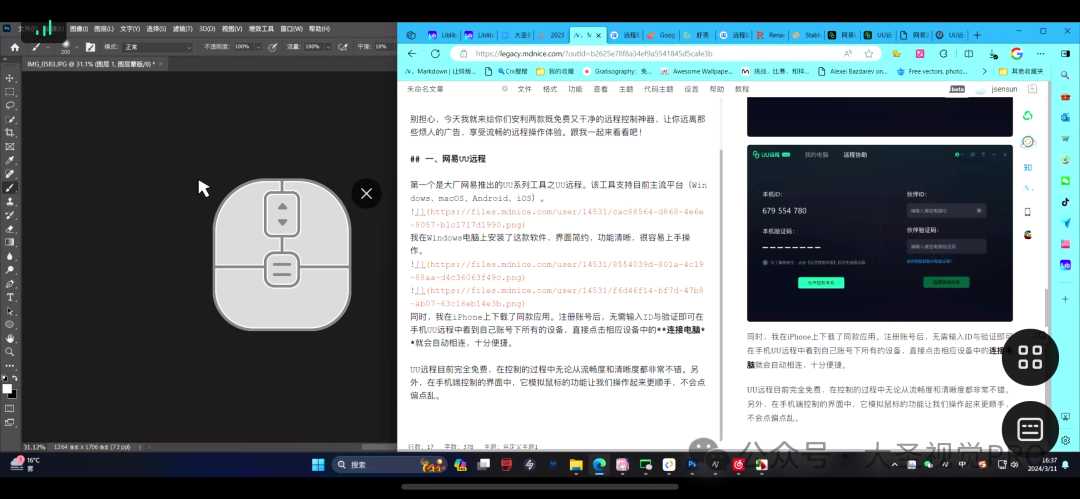This screenshot has width=1080, height=499.
Task: Click the jsensun user name
Action: tap(1005, 90)
